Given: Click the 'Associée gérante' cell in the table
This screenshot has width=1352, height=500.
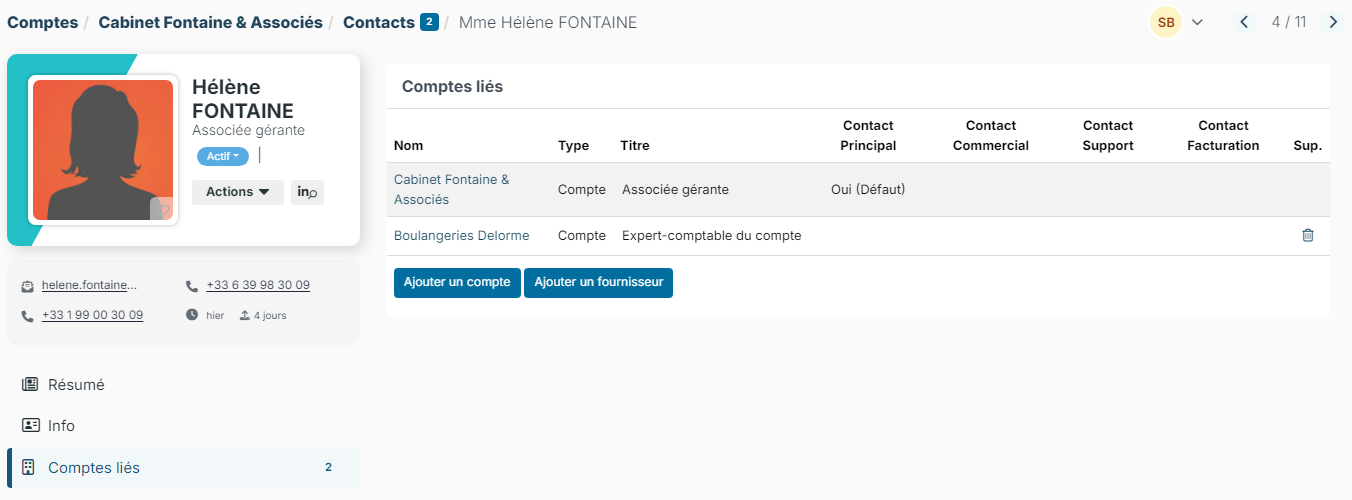Looking at the screenshot, I should [x=675, y=189].
